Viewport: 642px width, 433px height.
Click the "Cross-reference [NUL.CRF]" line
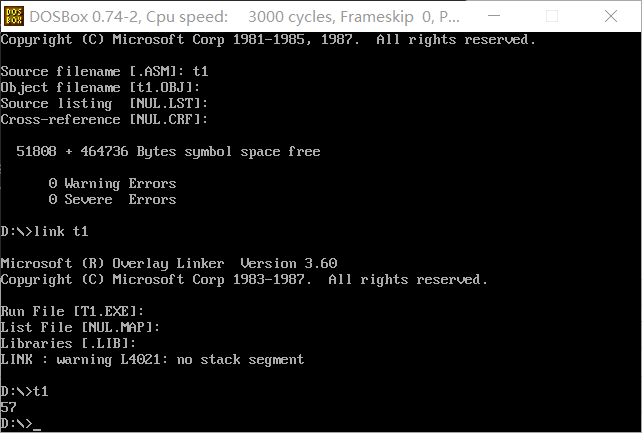(104, 120)
